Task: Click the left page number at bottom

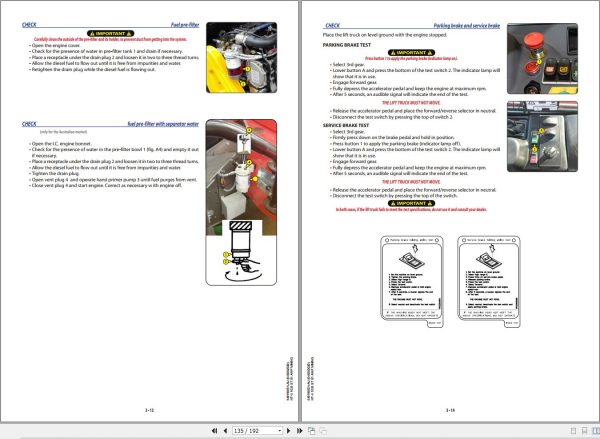Action: click(x=149, y=410)
